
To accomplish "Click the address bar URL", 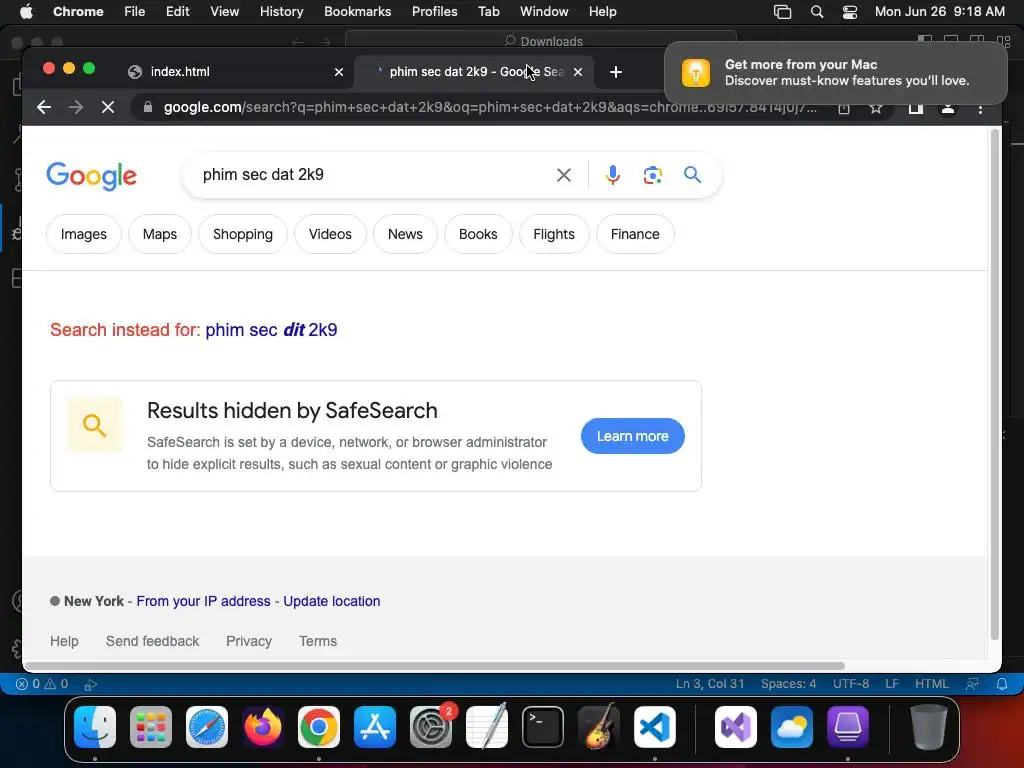I will (x=490, y=107).
